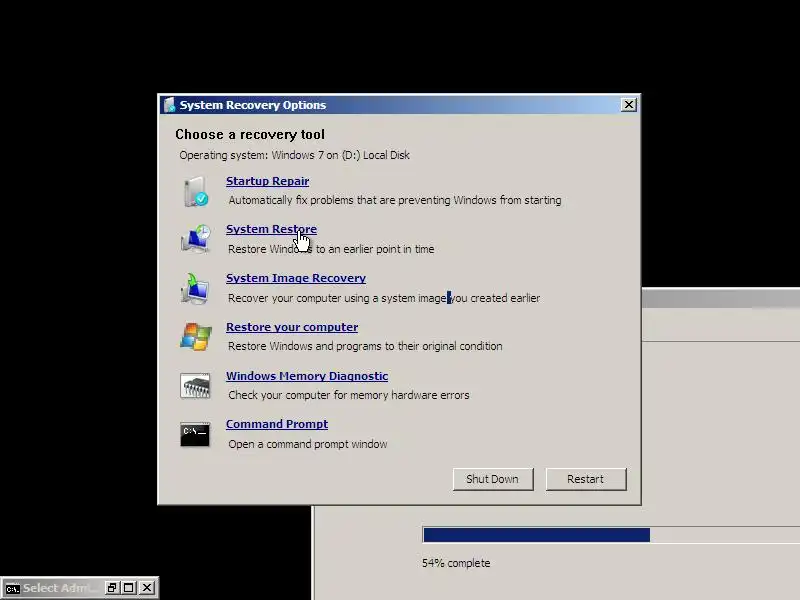This screenshot has width=800, height=600.
Task: Click the minimized Select Admin console icon
Action: [x=12, y=589]
